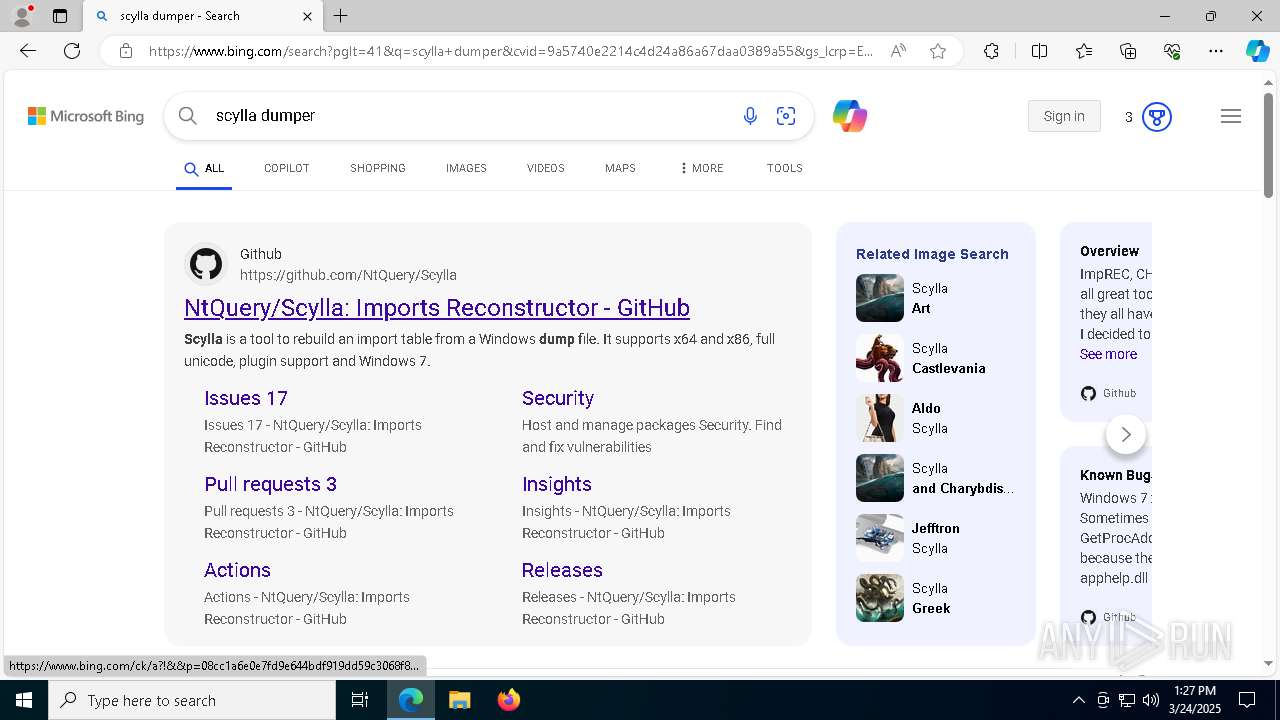The image size is (1280, 720).
Task: Refresh the page with the reload icon
Action: pos(72,51)
